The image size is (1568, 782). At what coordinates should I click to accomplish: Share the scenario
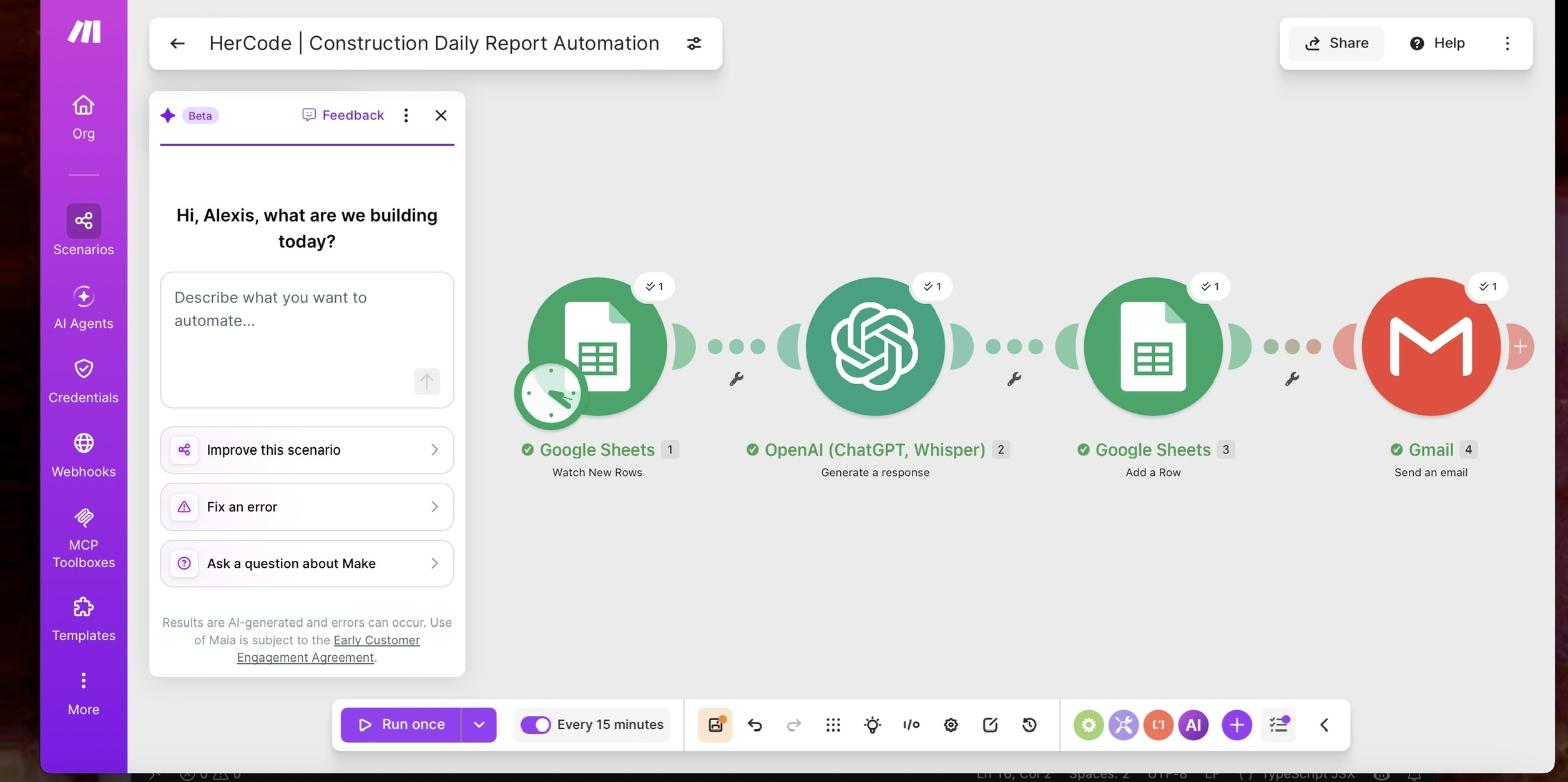1336,43
